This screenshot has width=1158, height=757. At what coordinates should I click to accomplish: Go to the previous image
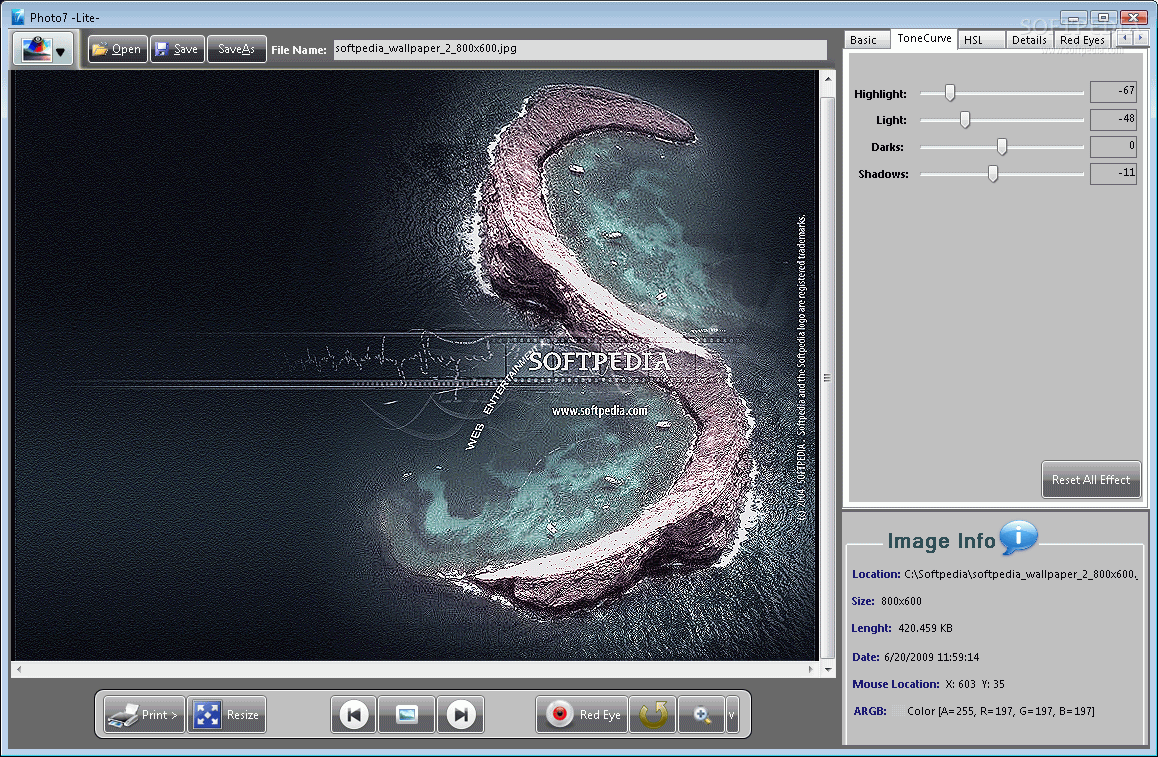coord(354,714)
